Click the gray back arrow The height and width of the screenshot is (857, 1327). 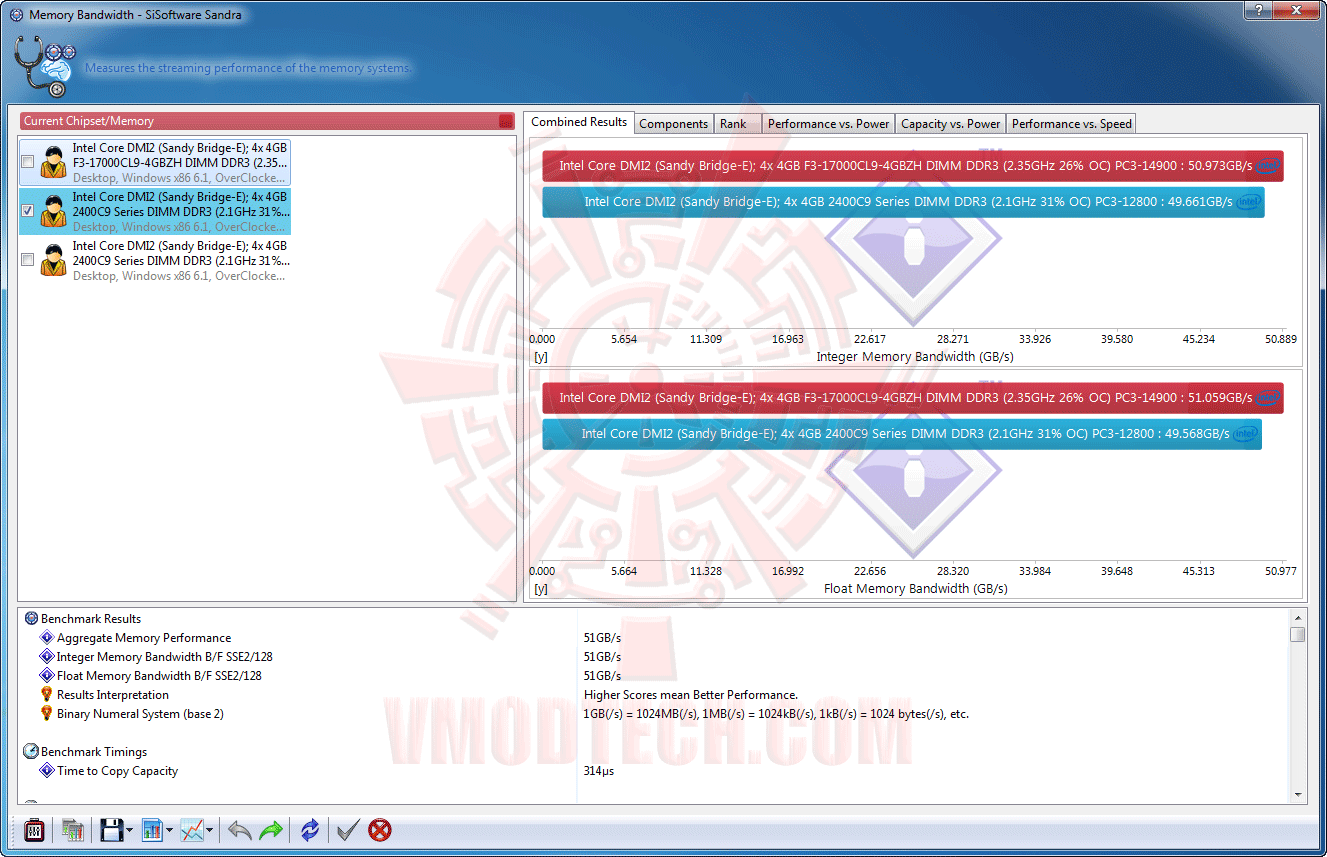240,830
